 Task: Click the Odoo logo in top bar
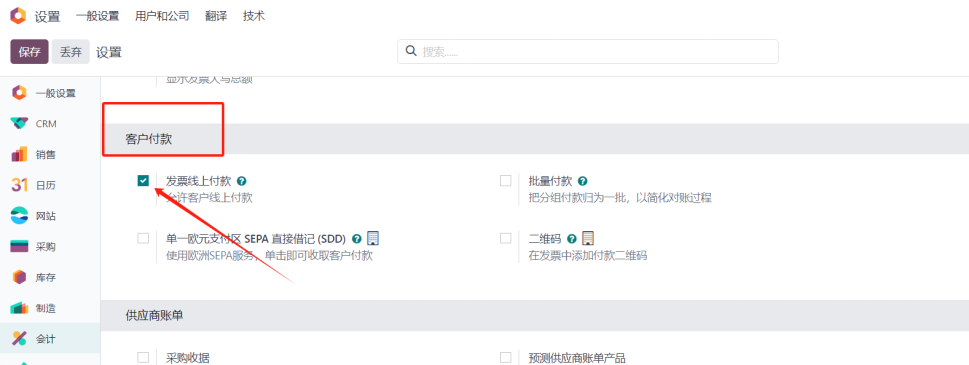19,16
